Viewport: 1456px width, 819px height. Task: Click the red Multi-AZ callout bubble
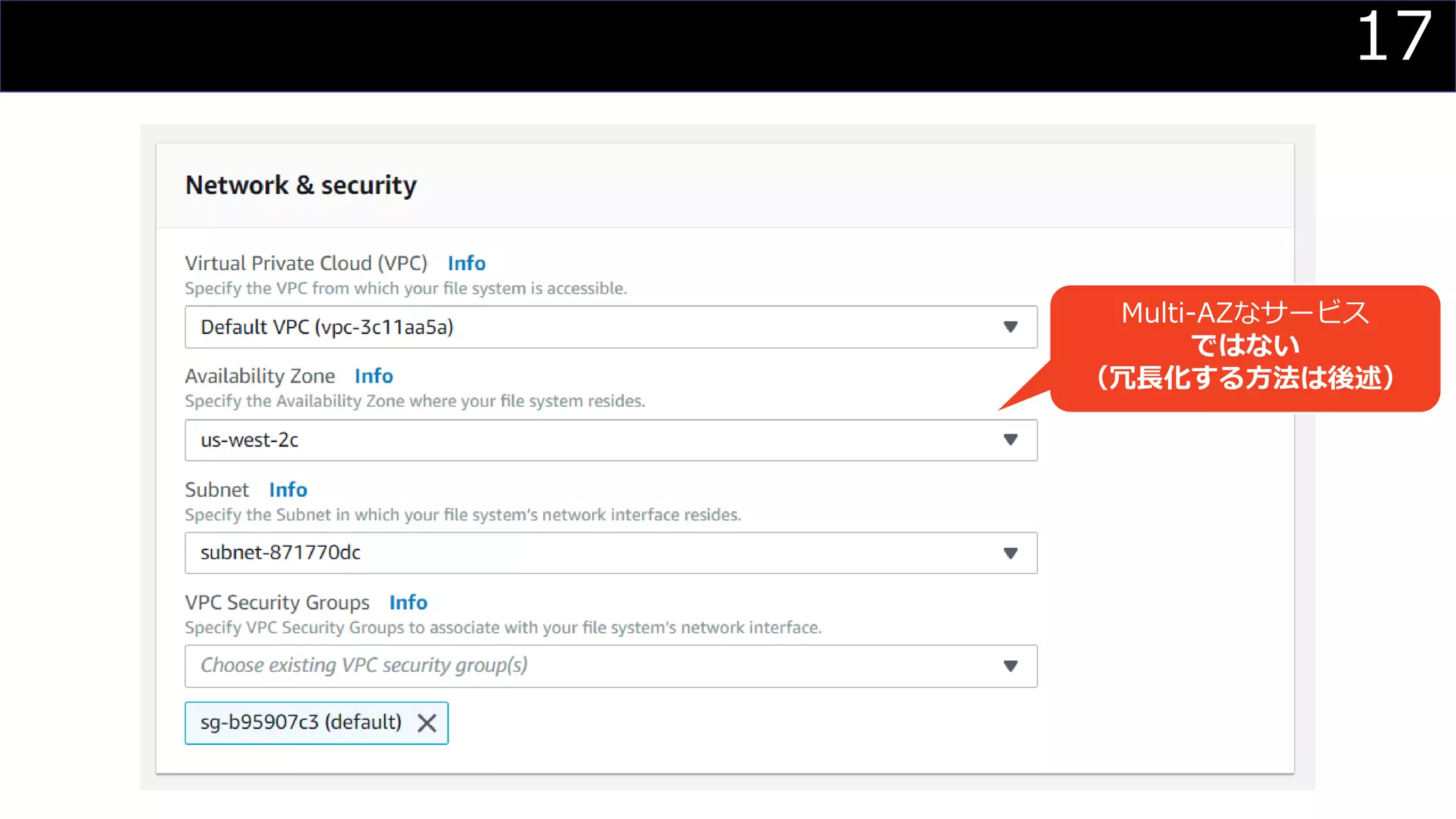tap(1244, 346)
